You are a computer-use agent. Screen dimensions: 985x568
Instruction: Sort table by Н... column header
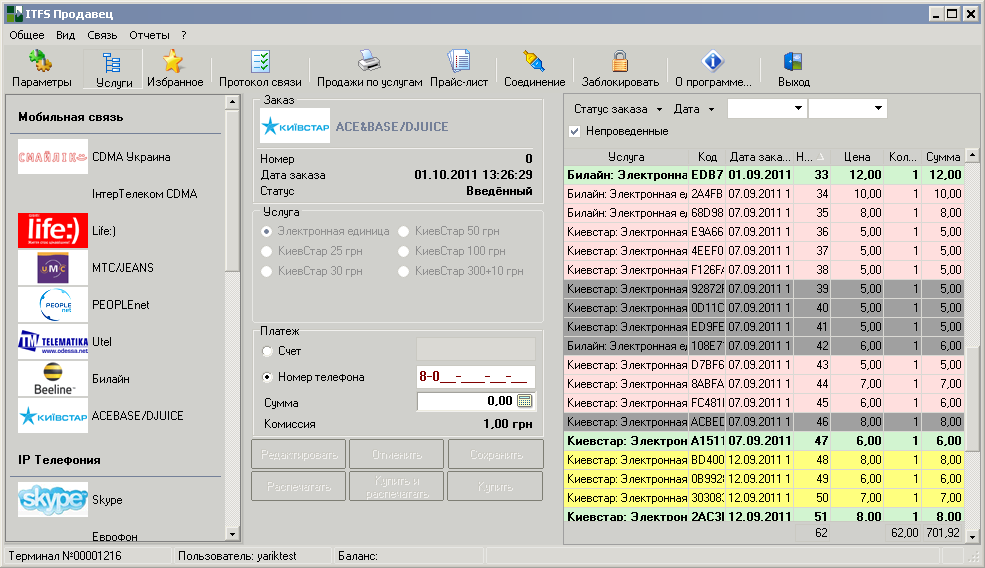pos(812,157)
